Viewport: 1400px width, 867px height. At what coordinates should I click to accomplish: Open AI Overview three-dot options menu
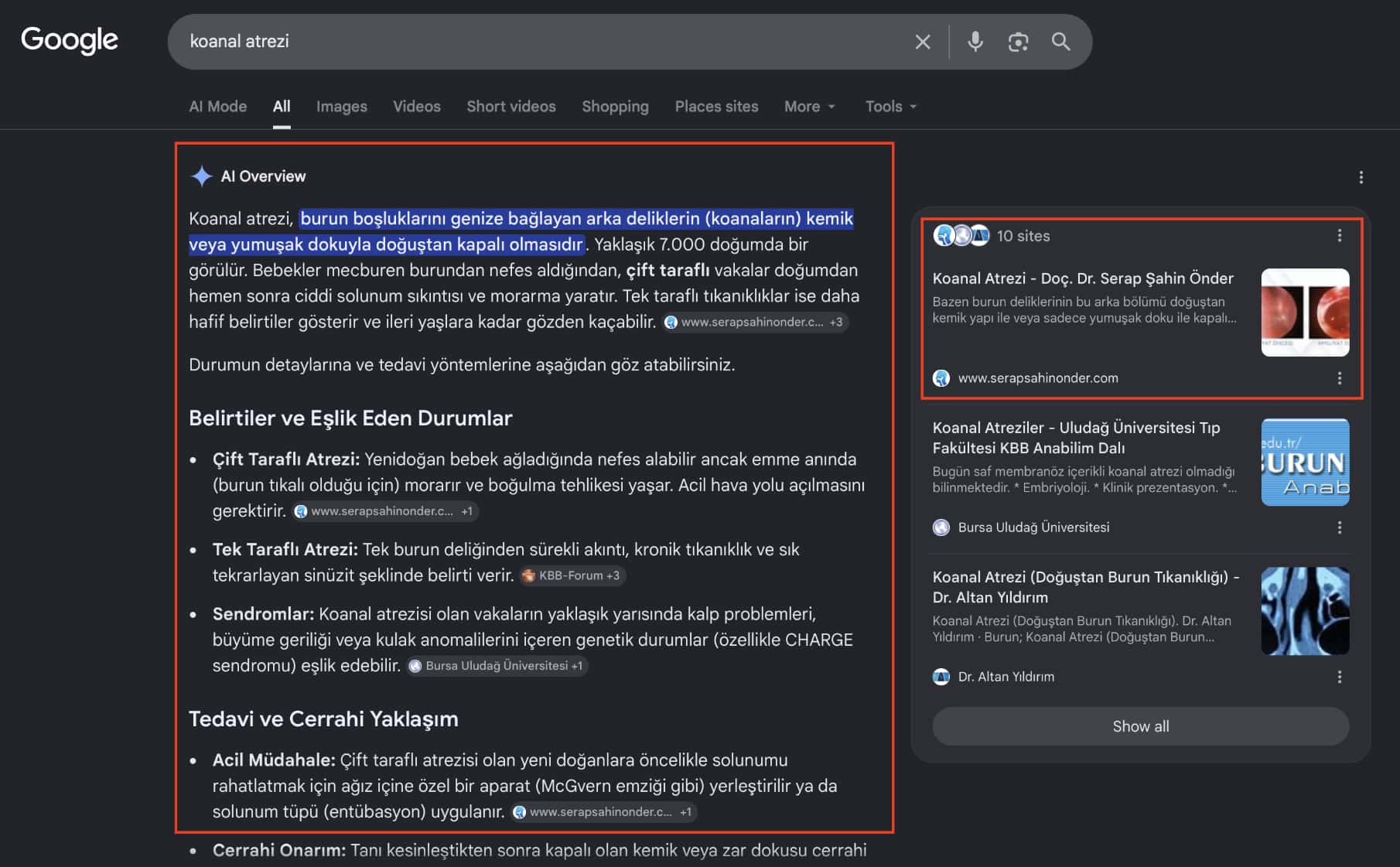tap(1361, 177)
